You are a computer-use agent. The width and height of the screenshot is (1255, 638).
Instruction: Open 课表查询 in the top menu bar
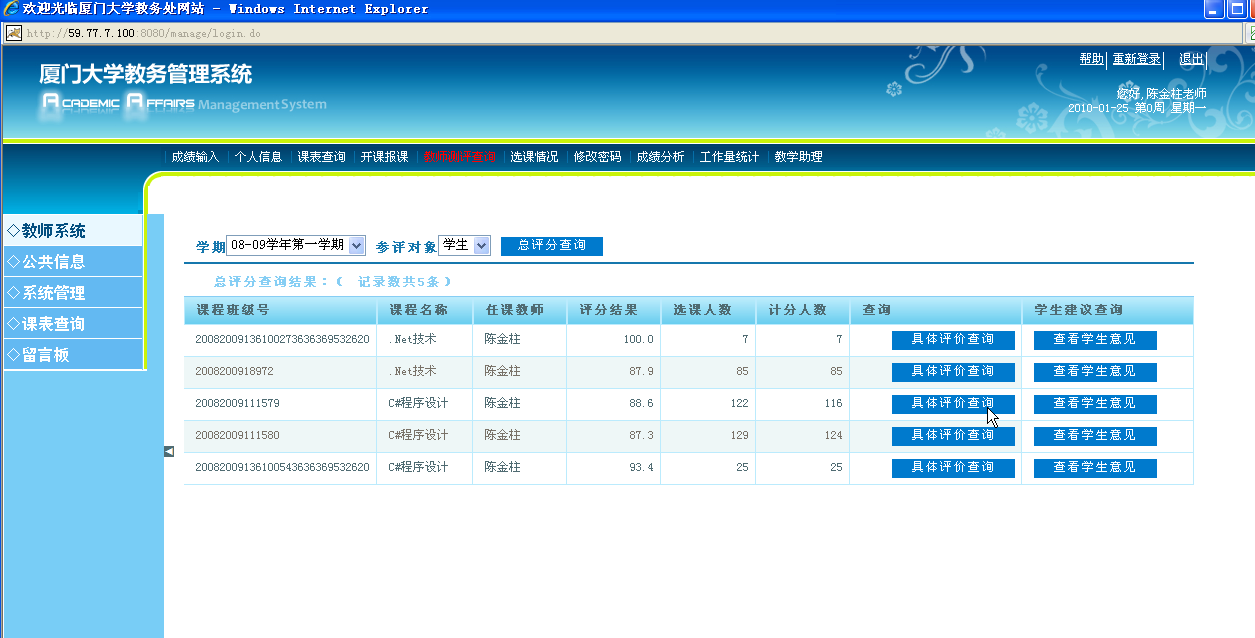pos(321,157)
